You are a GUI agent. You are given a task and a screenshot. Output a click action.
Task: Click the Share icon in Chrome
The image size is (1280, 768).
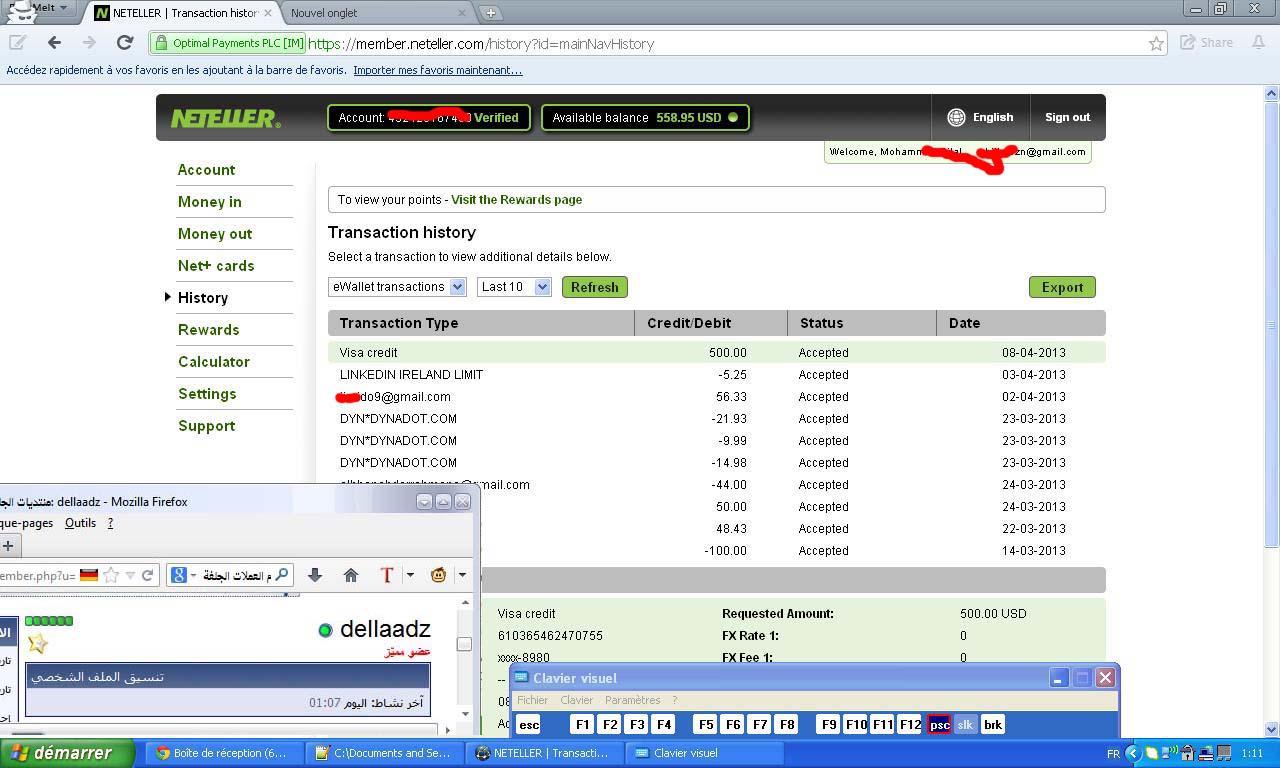(x=1207, y=42)
